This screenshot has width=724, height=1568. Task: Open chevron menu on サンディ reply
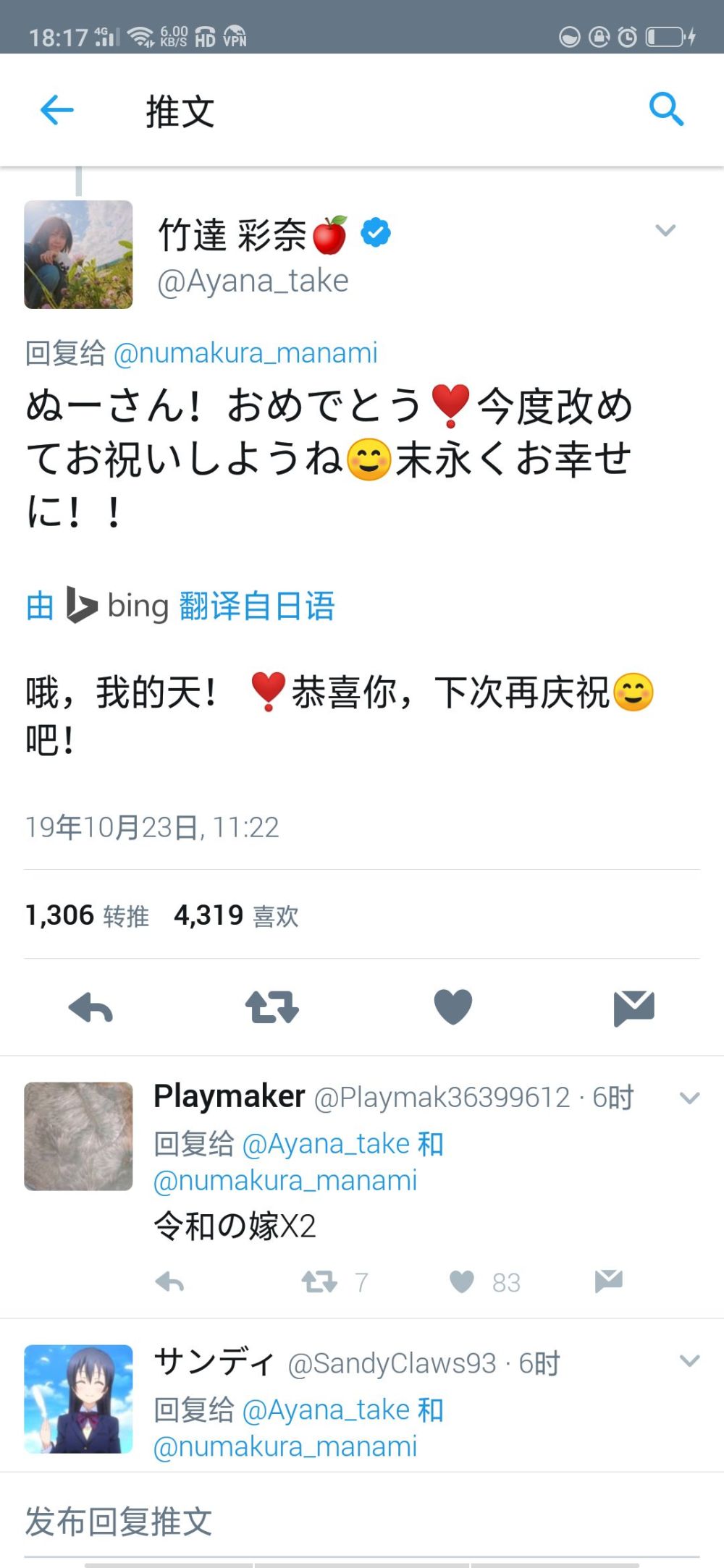pyautogui.click(x=690, y=1361)
